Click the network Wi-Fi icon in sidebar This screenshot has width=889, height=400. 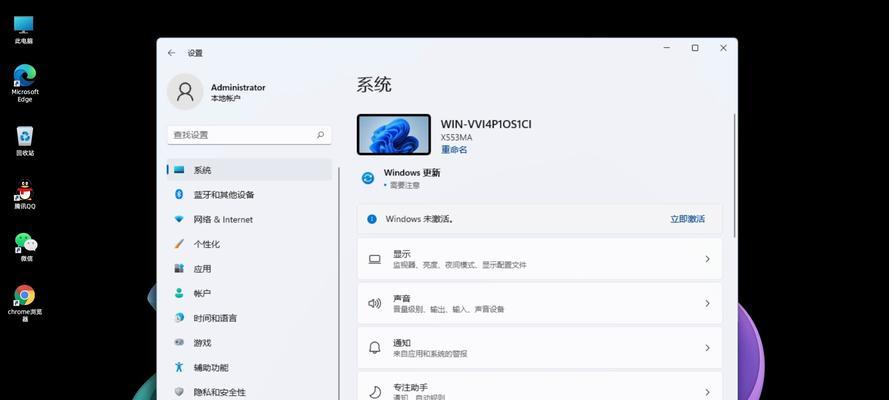point(179,219)
